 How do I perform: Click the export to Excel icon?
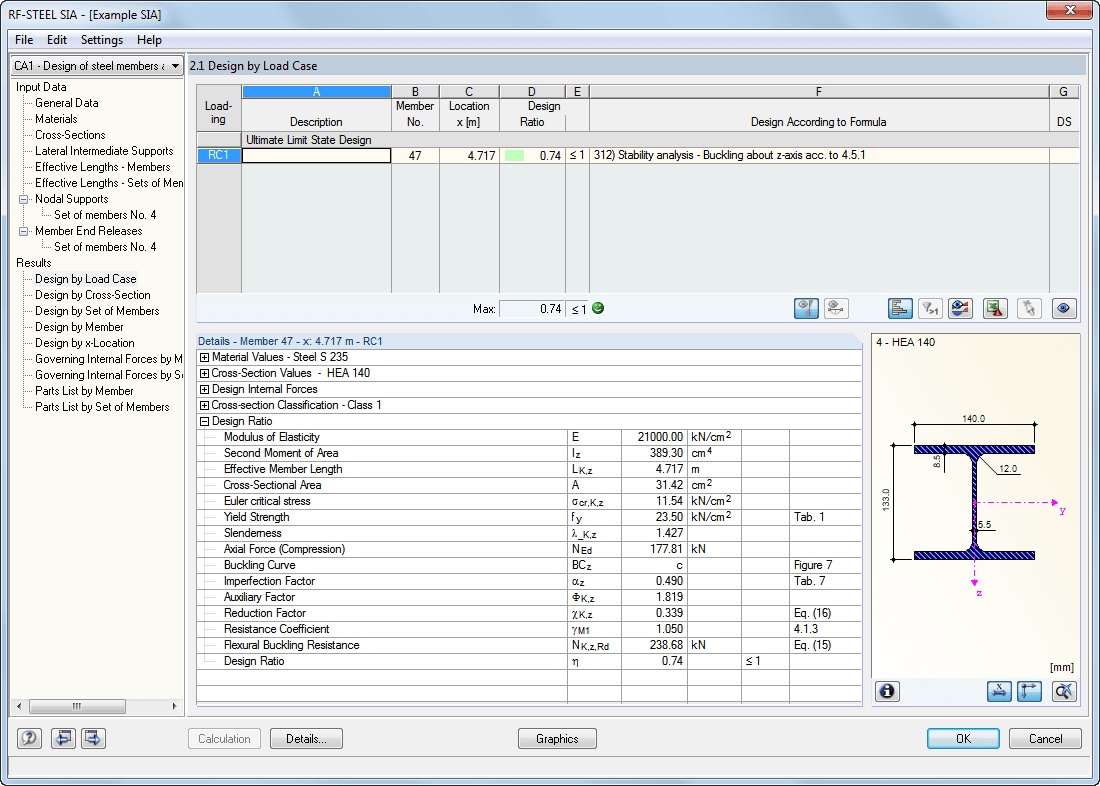(x=995, y=308)
